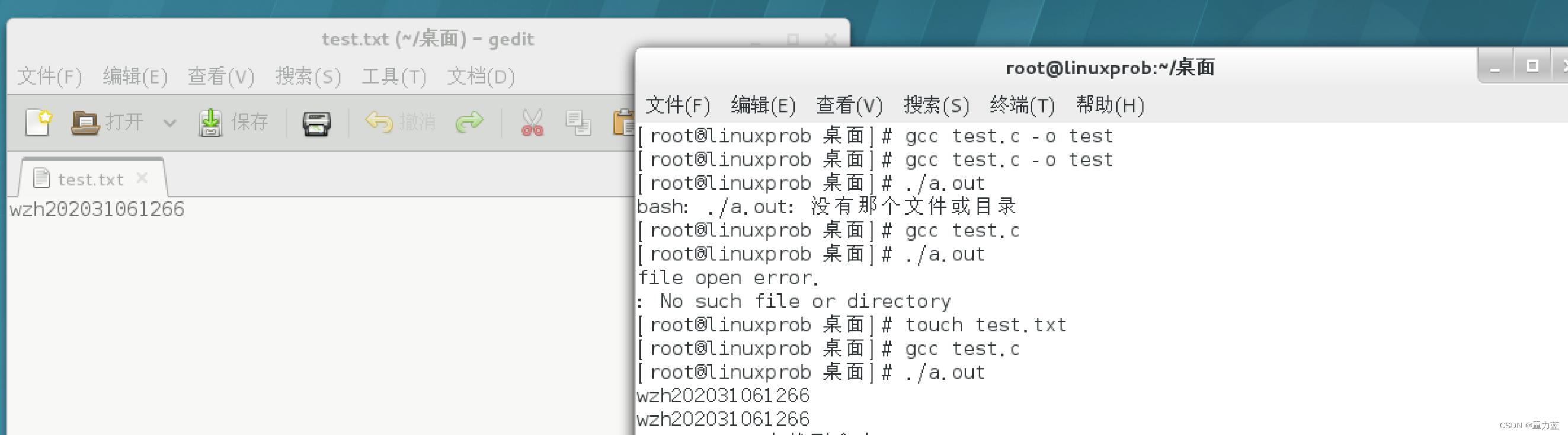1568x435 pixels.
Task: Click the new document icon in gedit
Action: [x=39, y=122]
